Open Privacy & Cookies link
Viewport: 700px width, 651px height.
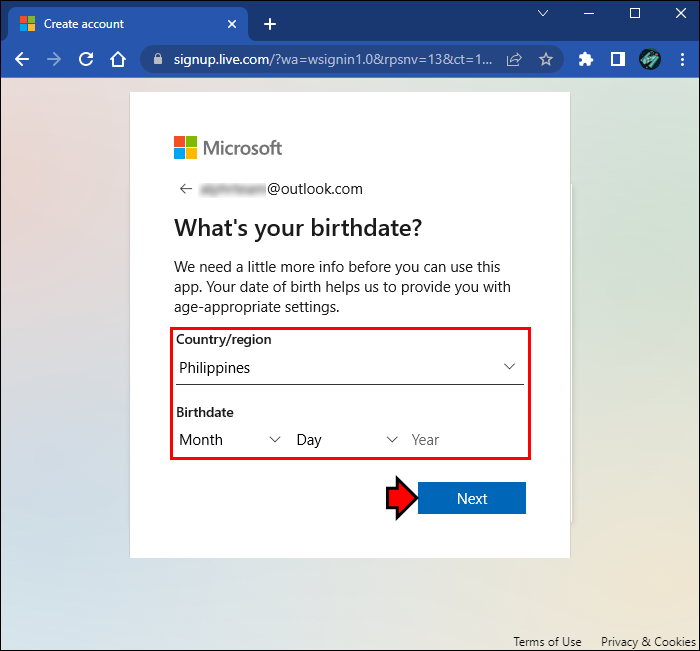649,642
